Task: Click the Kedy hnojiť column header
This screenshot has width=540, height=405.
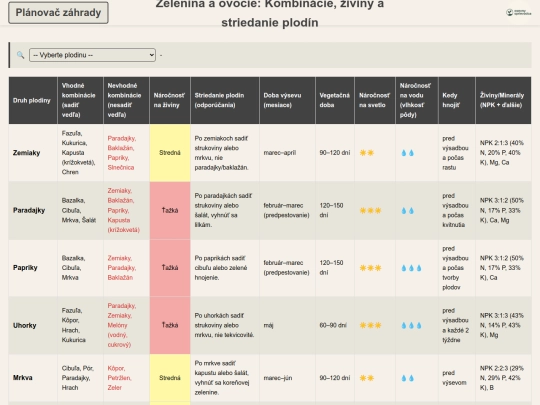Action: [x=457, y=100]
